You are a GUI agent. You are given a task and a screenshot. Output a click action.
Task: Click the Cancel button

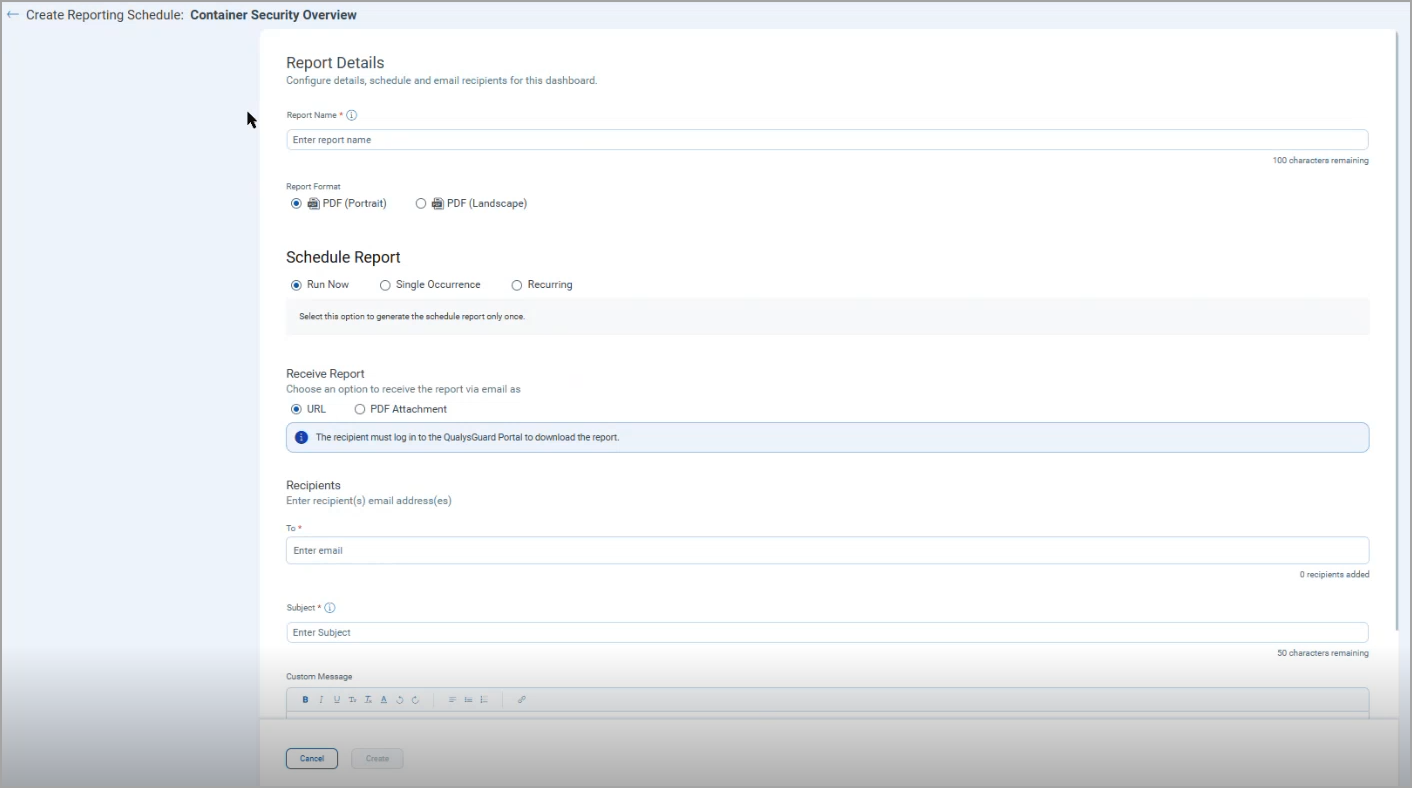click(312, 759)
